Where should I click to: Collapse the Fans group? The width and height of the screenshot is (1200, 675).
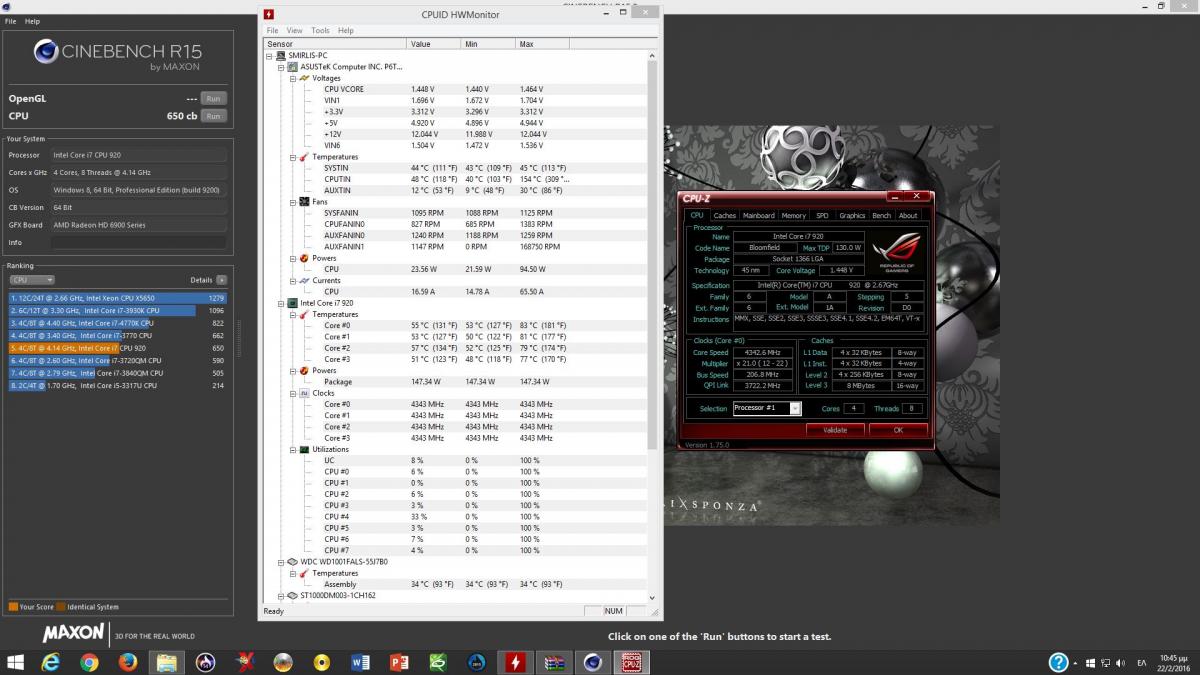tap(292, 201)
